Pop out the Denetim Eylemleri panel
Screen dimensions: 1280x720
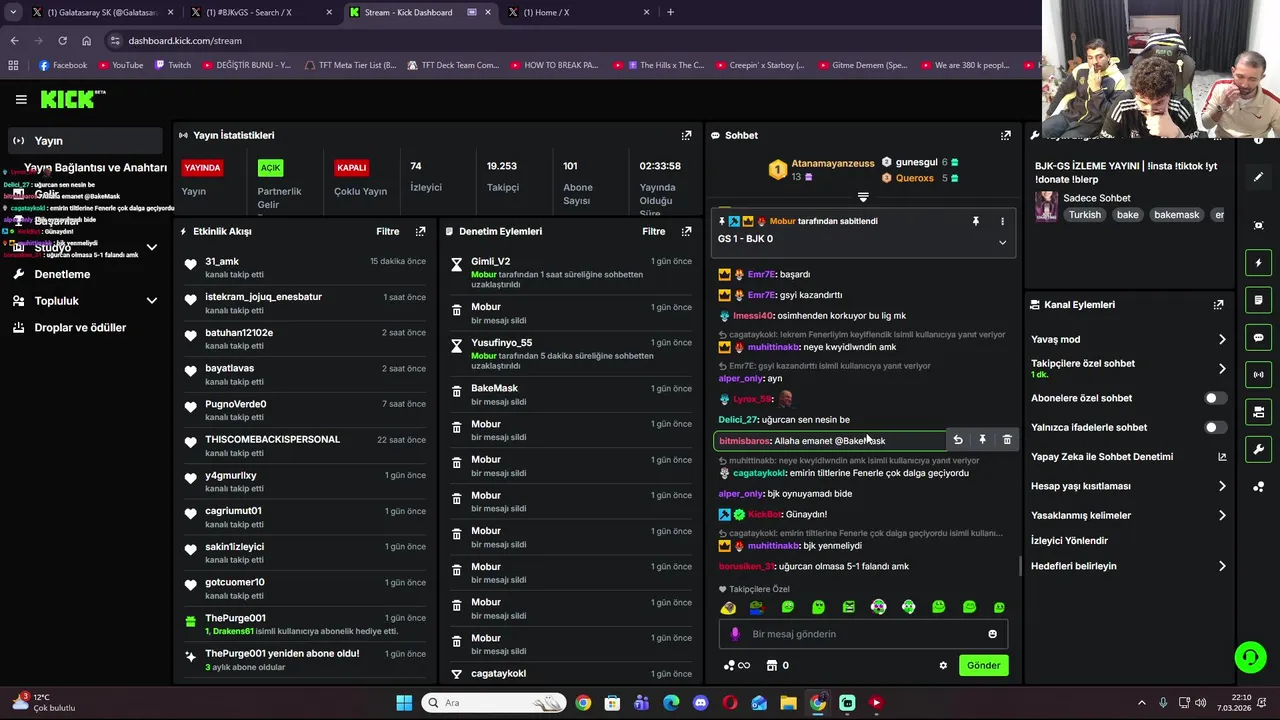coord(686,231)
